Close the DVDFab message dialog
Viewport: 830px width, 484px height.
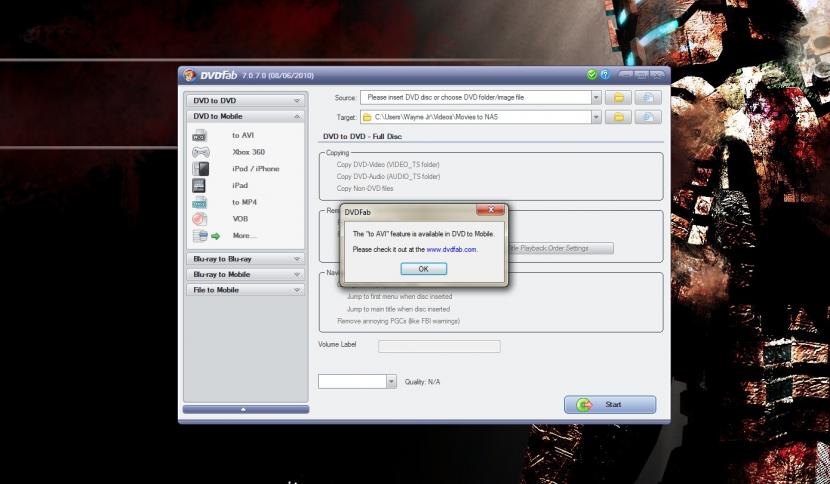(x=490, y=210)
